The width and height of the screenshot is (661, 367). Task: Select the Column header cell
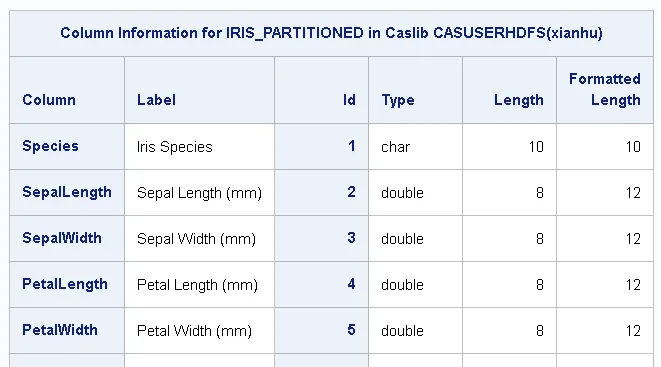click(67, 90)
